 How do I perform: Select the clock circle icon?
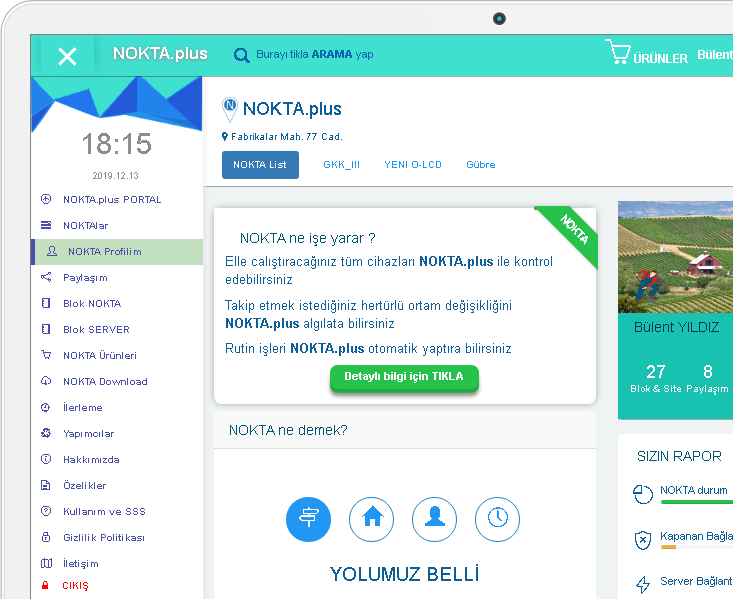coord(497,519)
